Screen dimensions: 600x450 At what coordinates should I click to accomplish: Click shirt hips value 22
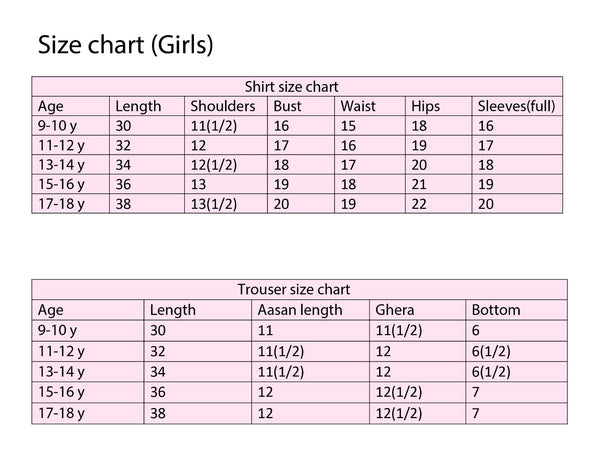419,204
